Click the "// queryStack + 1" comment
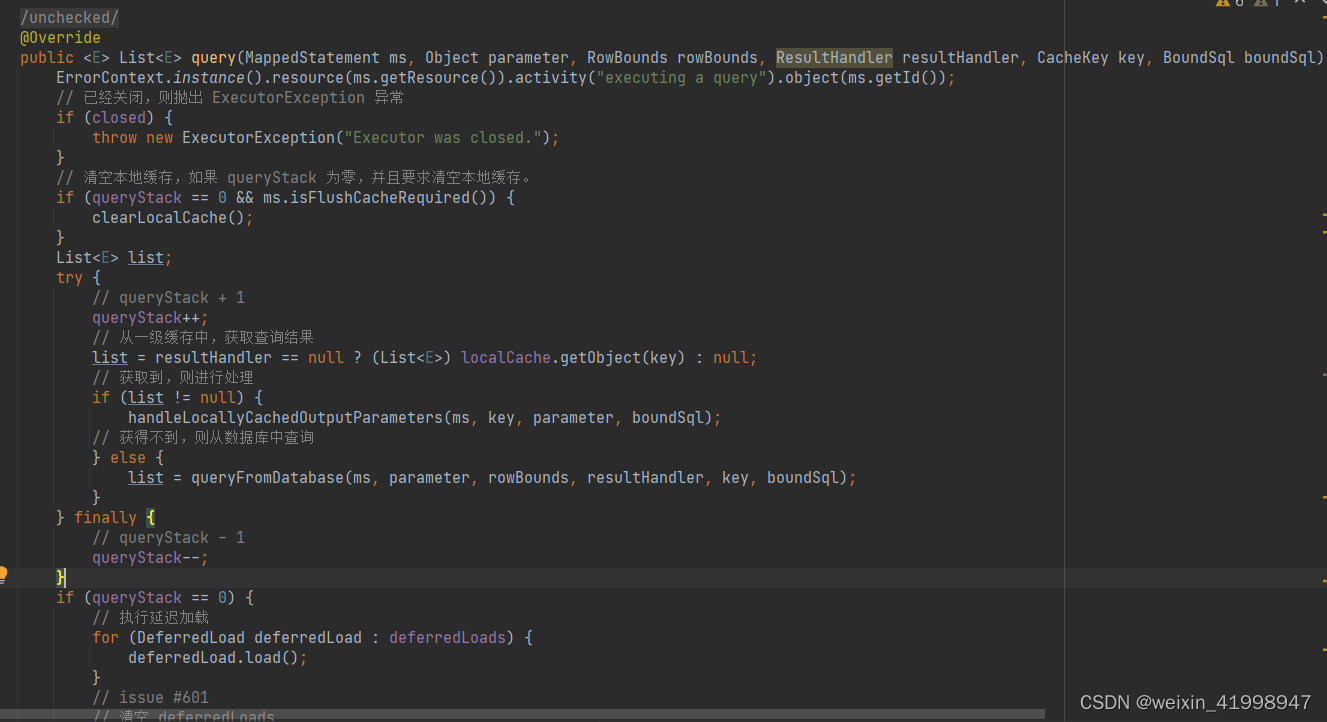1327x722 pixels. pyautogui.click(x=169, y=298)
